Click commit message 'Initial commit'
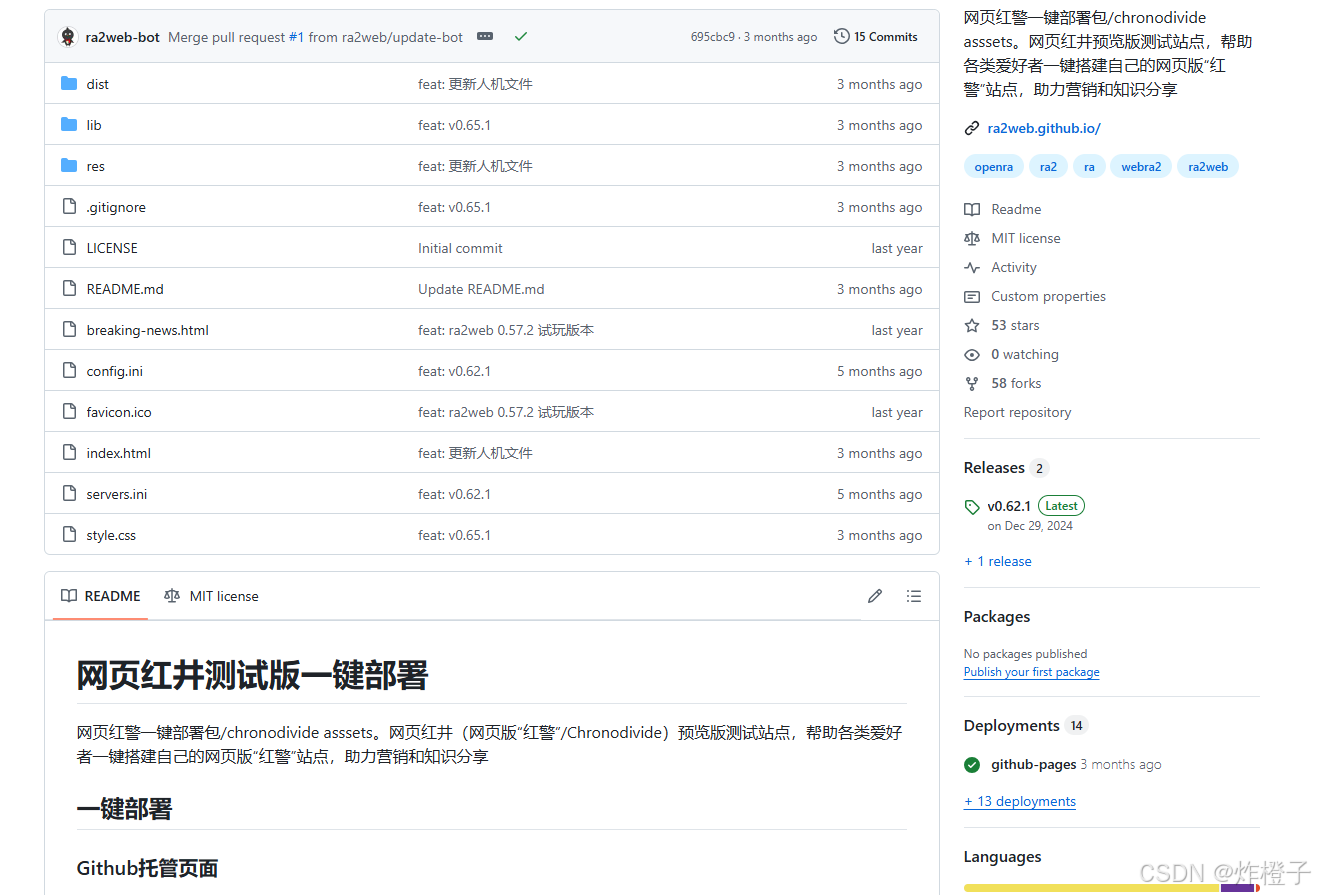The image size is (1325, 895). pos(460,248)
